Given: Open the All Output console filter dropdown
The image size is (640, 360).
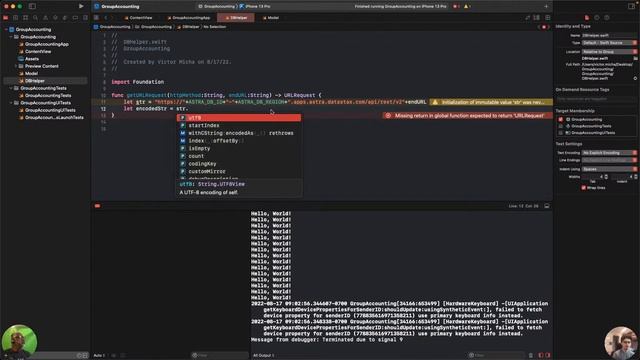Looking at the screenshot, I should (264, 356).
